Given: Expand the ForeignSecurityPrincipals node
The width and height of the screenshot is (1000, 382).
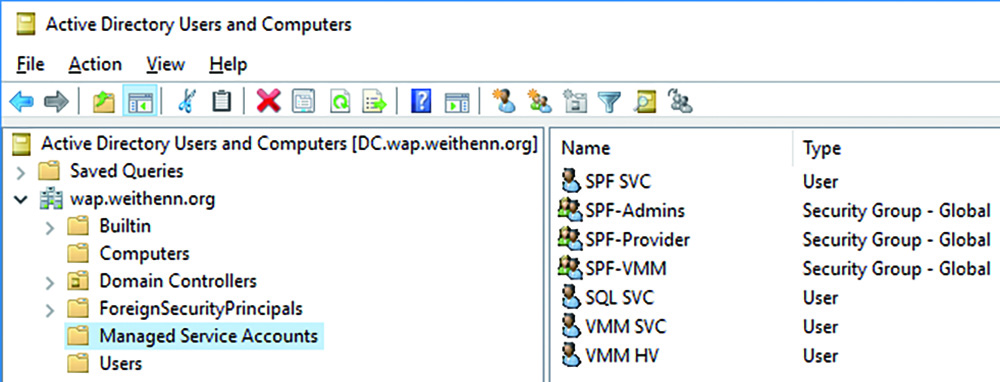Looking at the screenshot, I should pos(50,309).
